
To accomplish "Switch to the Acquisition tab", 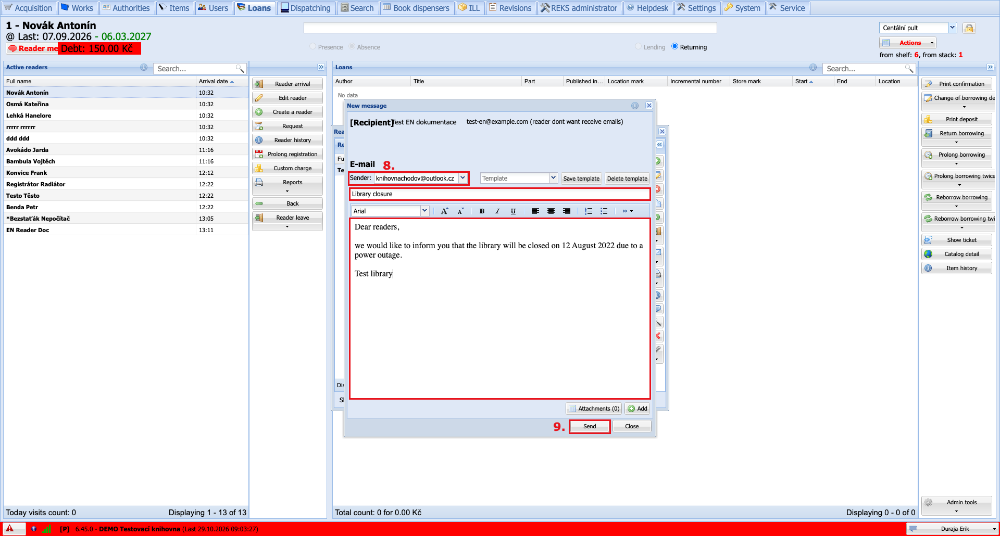I will 28,8.
